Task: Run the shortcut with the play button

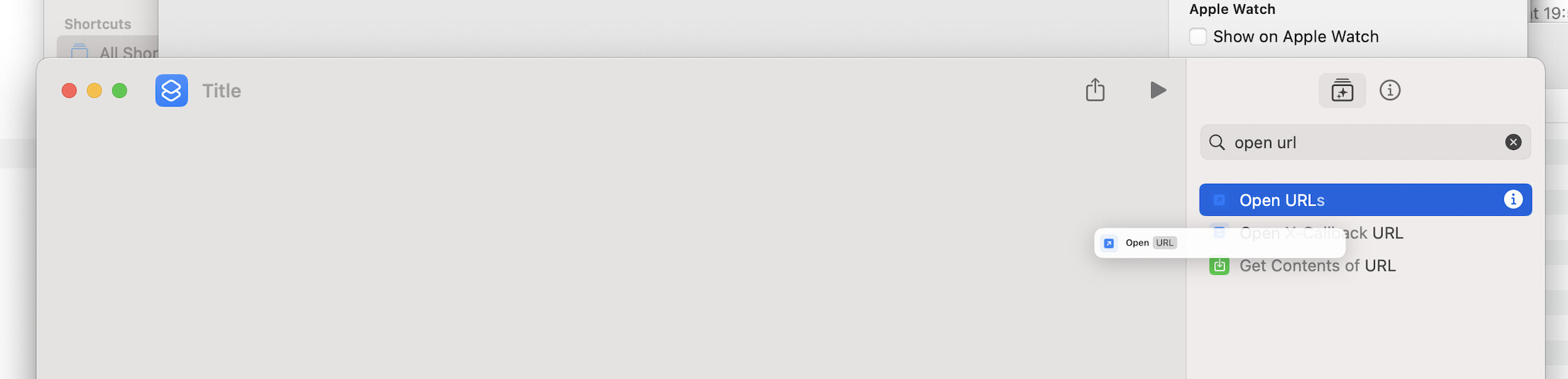Action: tap(1158, 90)
